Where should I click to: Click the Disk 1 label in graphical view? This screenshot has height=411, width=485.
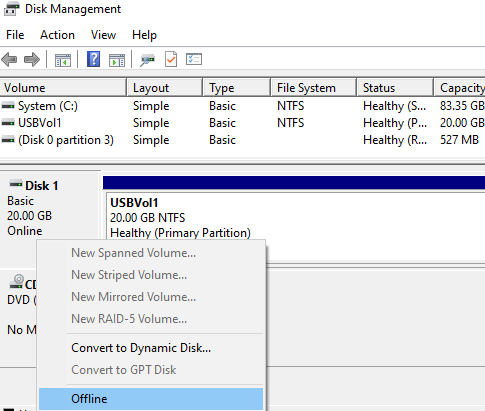(42, 186)
